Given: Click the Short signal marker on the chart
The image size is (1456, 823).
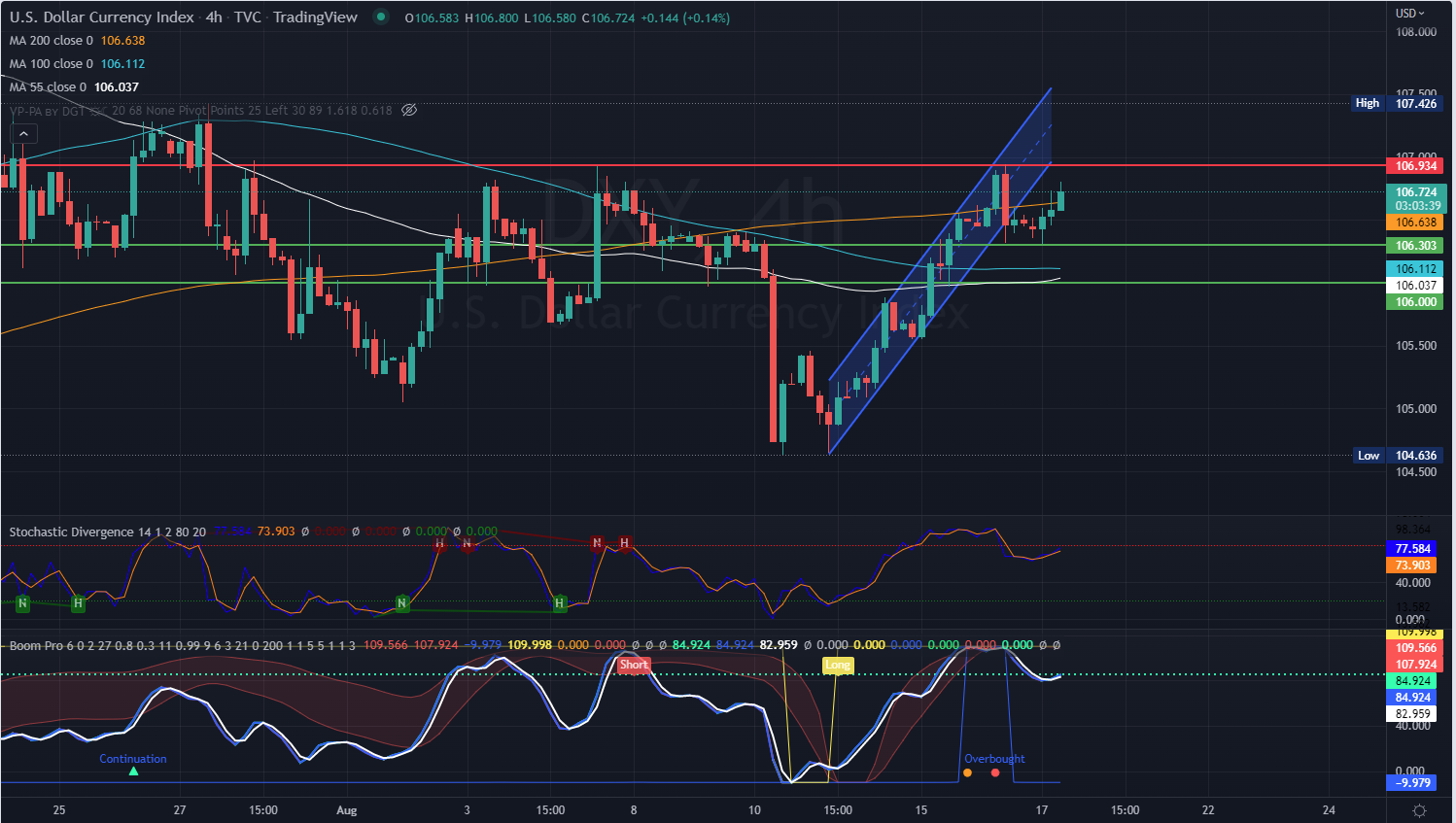Looking at the screenshot, I should point(633,665).
